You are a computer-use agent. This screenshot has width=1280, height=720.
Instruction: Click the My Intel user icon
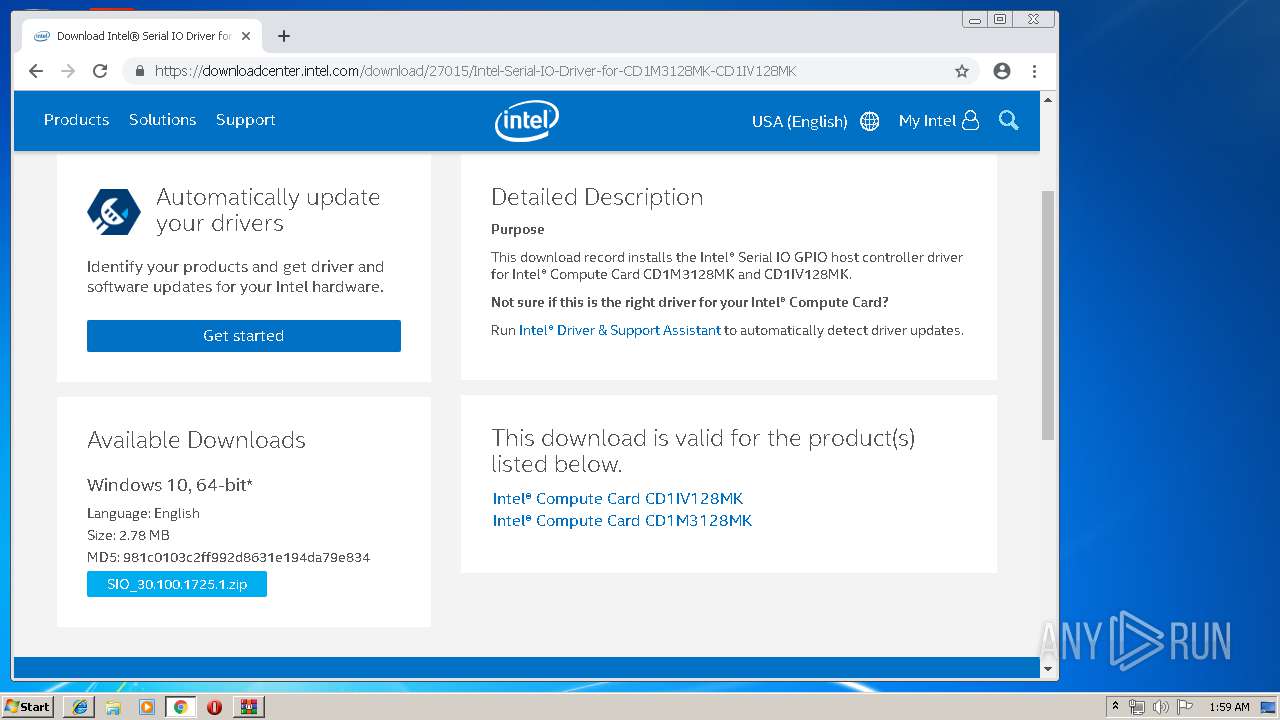click(970, 121)
